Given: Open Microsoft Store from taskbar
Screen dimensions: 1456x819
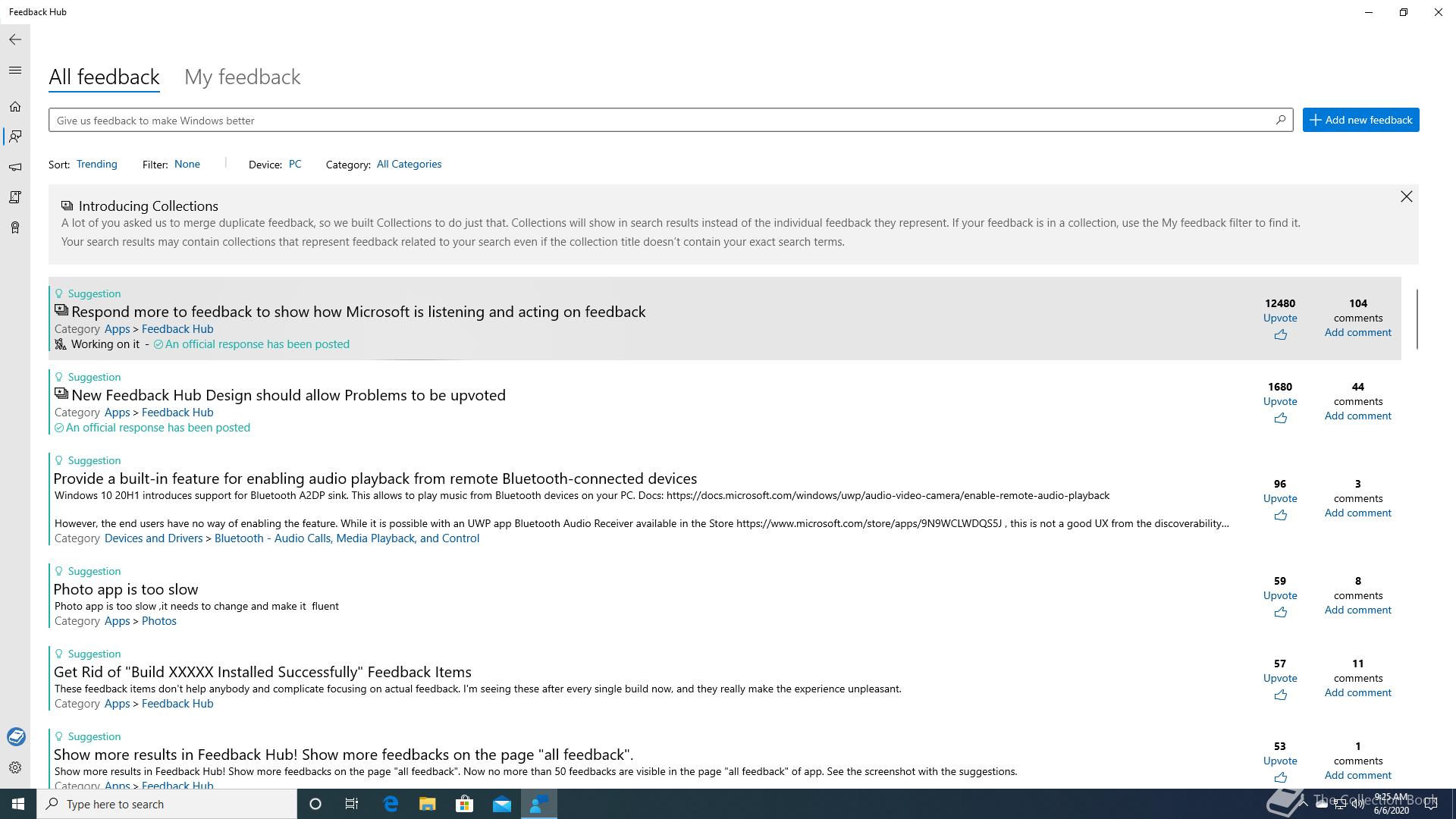Looking at the screenshot, I should 464,804.
